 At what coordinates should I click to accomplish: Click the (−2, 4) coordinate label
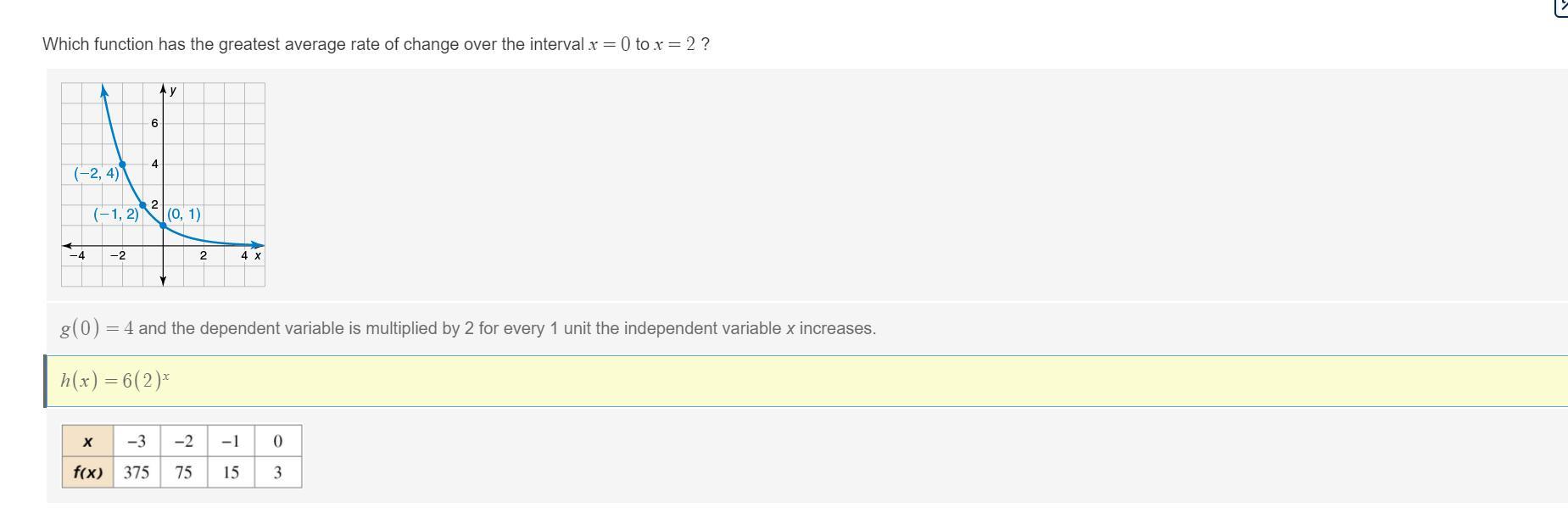[97, 174]
